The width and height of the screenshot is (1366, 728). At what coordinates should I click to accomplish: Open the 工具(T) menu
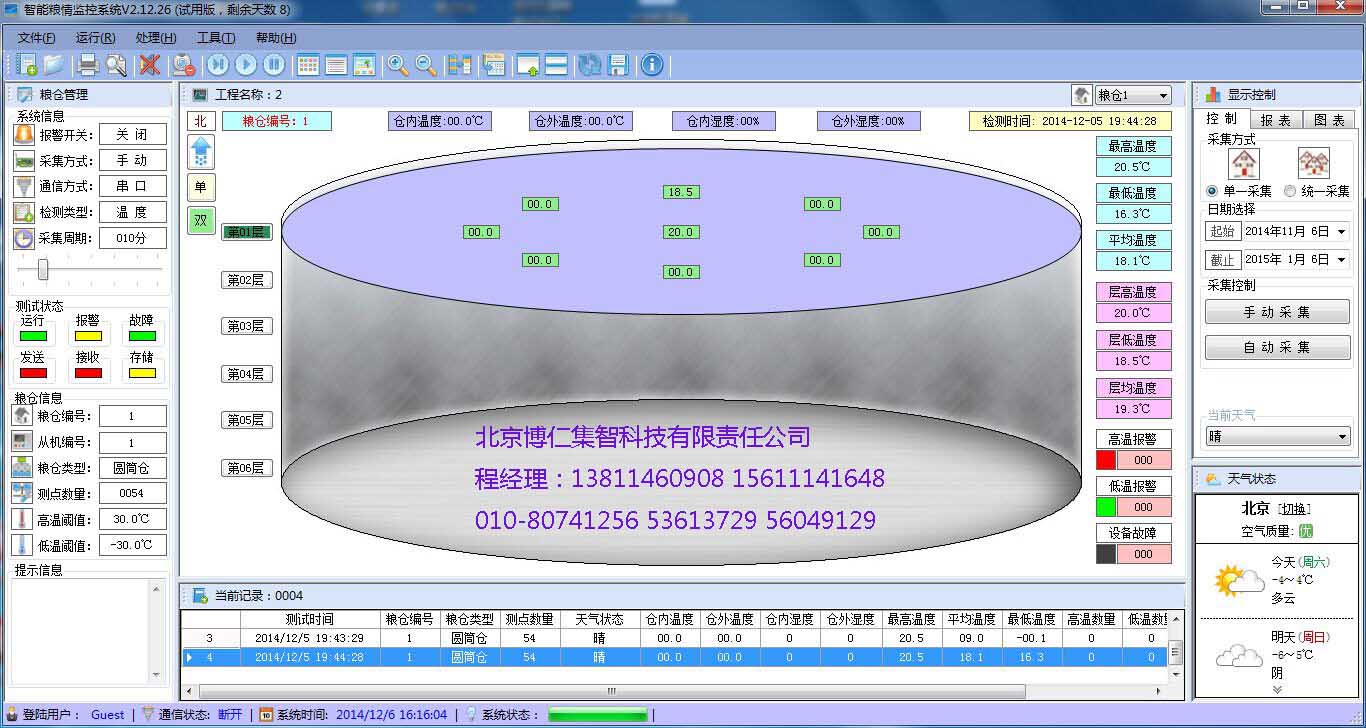coord(216,38)
